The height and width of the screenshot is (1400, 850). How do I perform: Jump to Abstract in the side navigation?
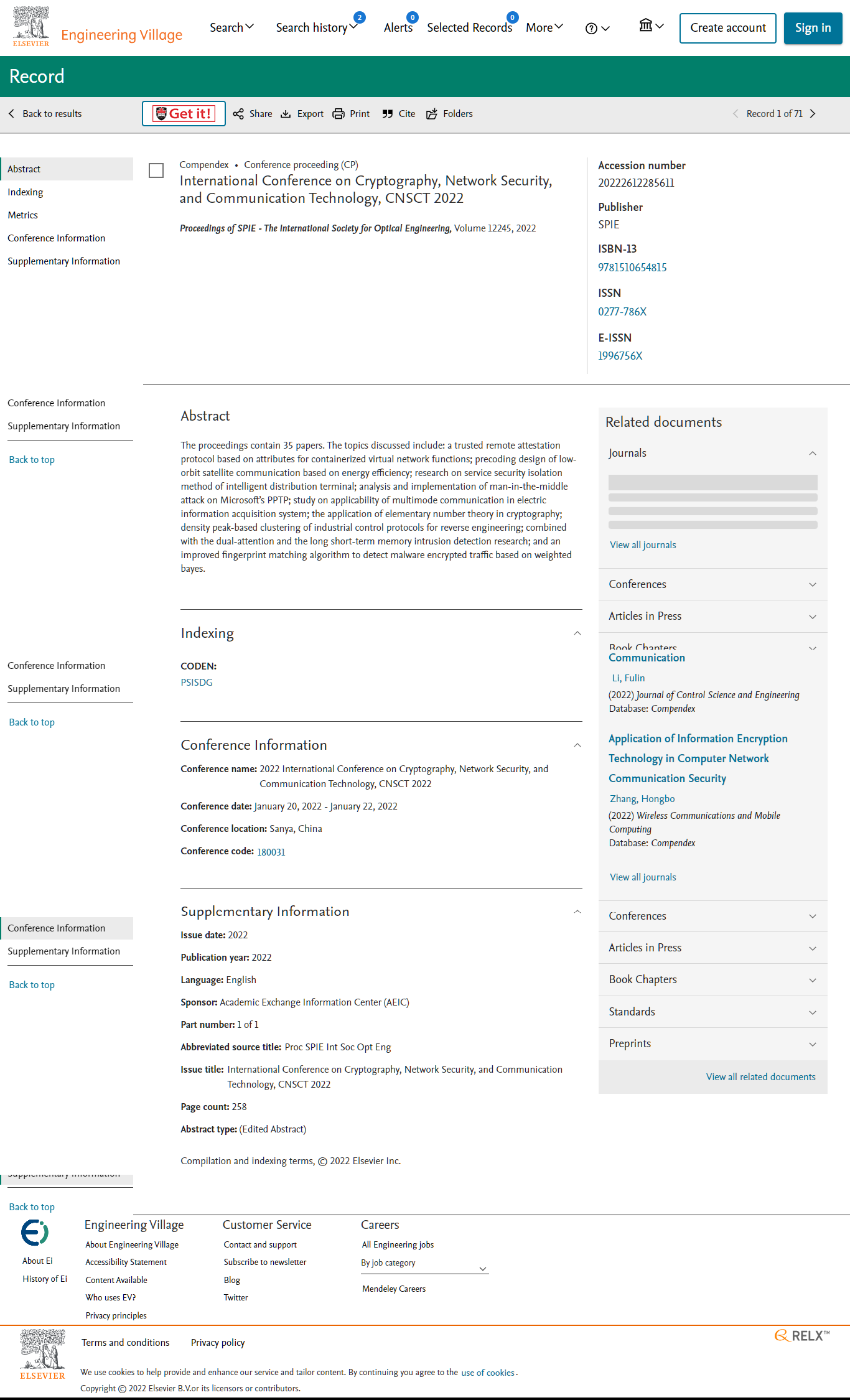coord(67,169)
